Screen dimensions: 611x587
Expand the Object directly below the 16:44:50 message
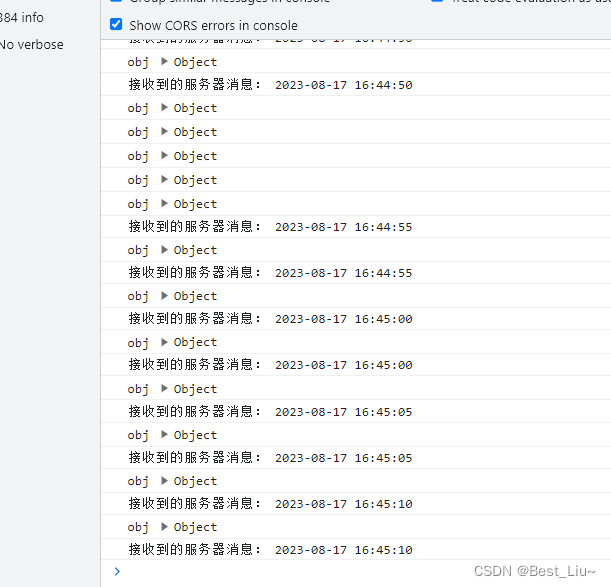[x=164, y=108]
